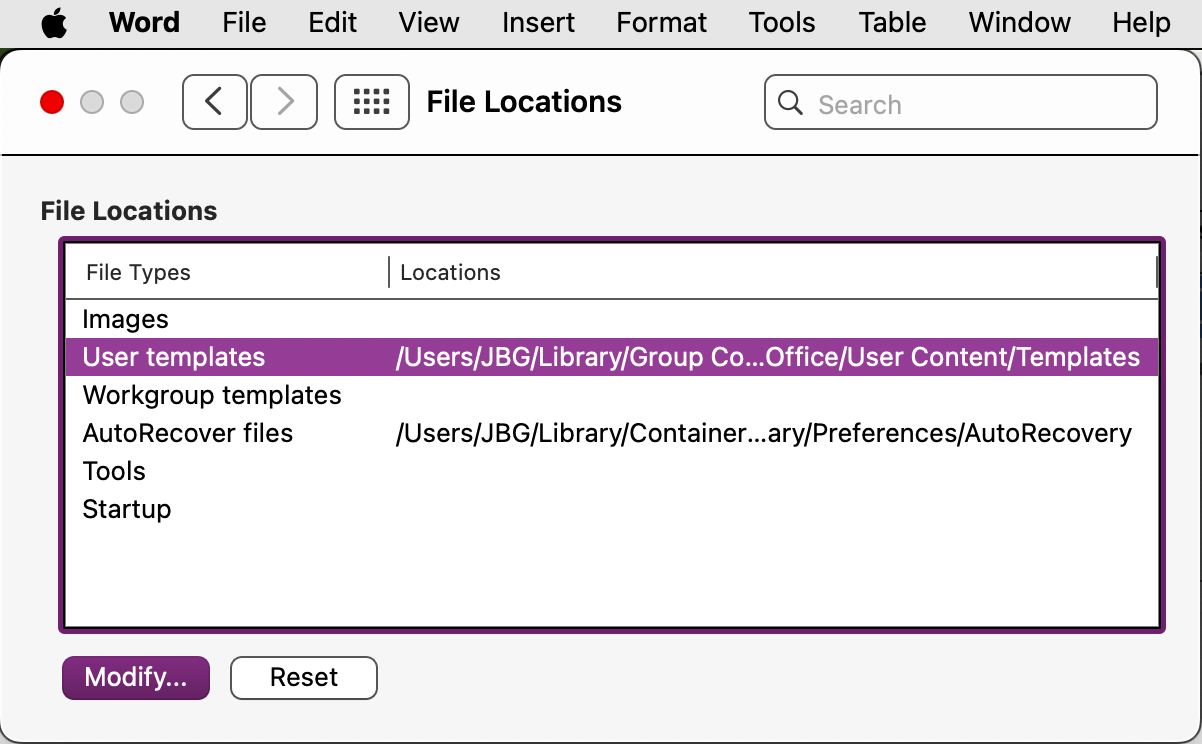
Task: Open the Help menu
Action: click(x=1141, y=22)
